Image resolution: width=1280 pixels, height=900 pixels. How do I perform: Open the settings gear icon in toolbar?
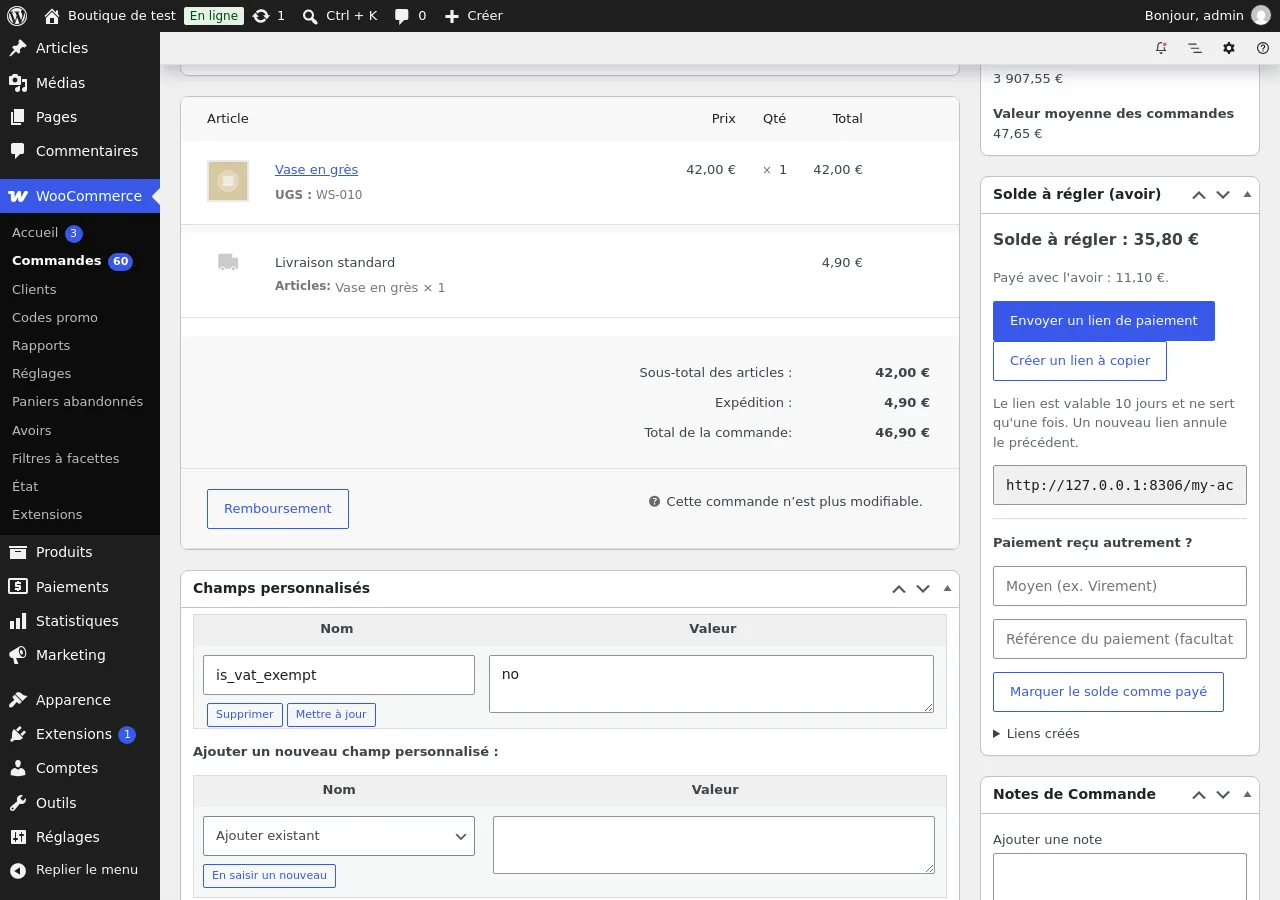coord(1229,48)
